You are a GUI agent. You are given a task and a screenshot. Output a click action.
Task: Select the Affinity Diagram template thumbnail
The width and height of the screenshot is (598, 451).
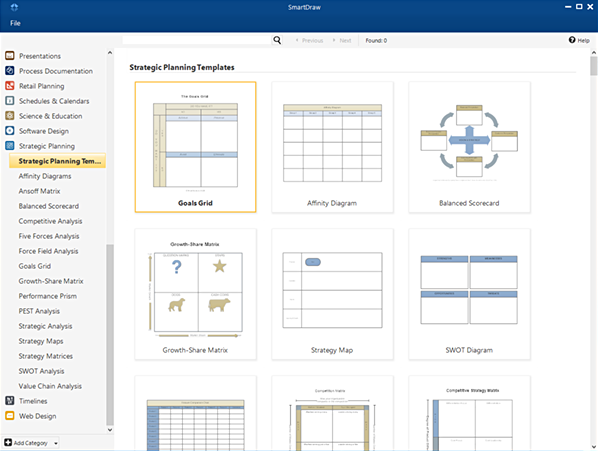pyautogui.click(x=332, y=147)
